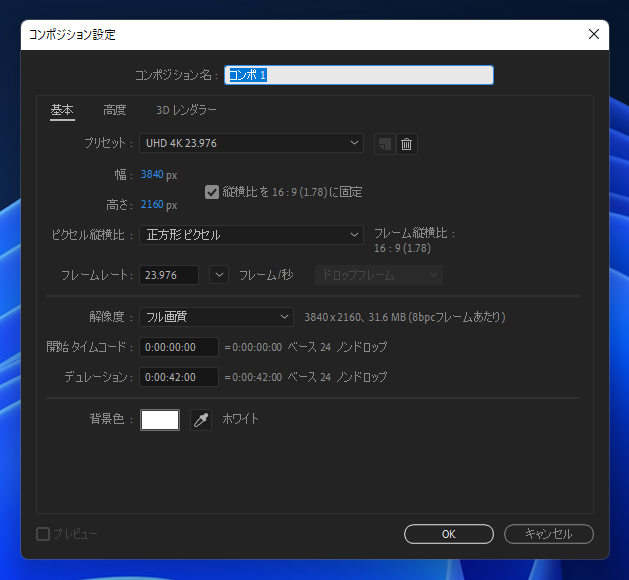Image resolution: width=629 pixels, height=580 pixels.
Task: Click the save preset icon
Action: point(385,144)
